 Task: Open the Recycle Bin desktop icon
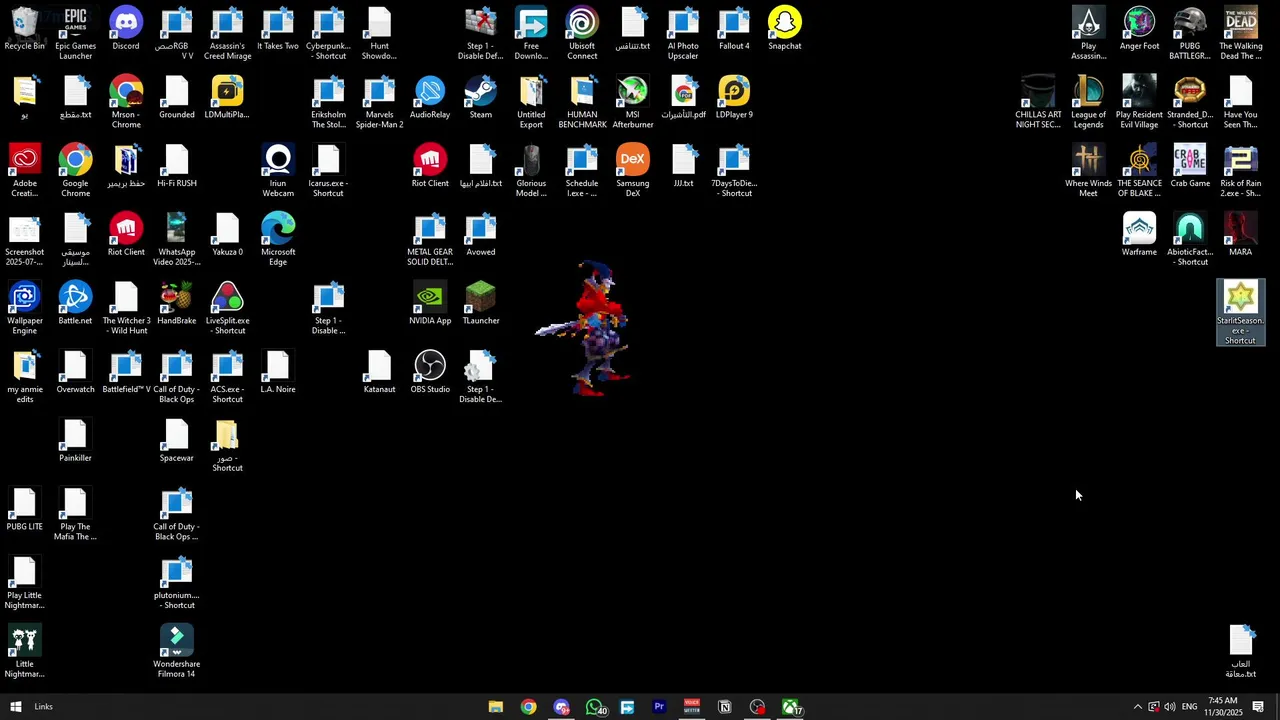[24, 30]
